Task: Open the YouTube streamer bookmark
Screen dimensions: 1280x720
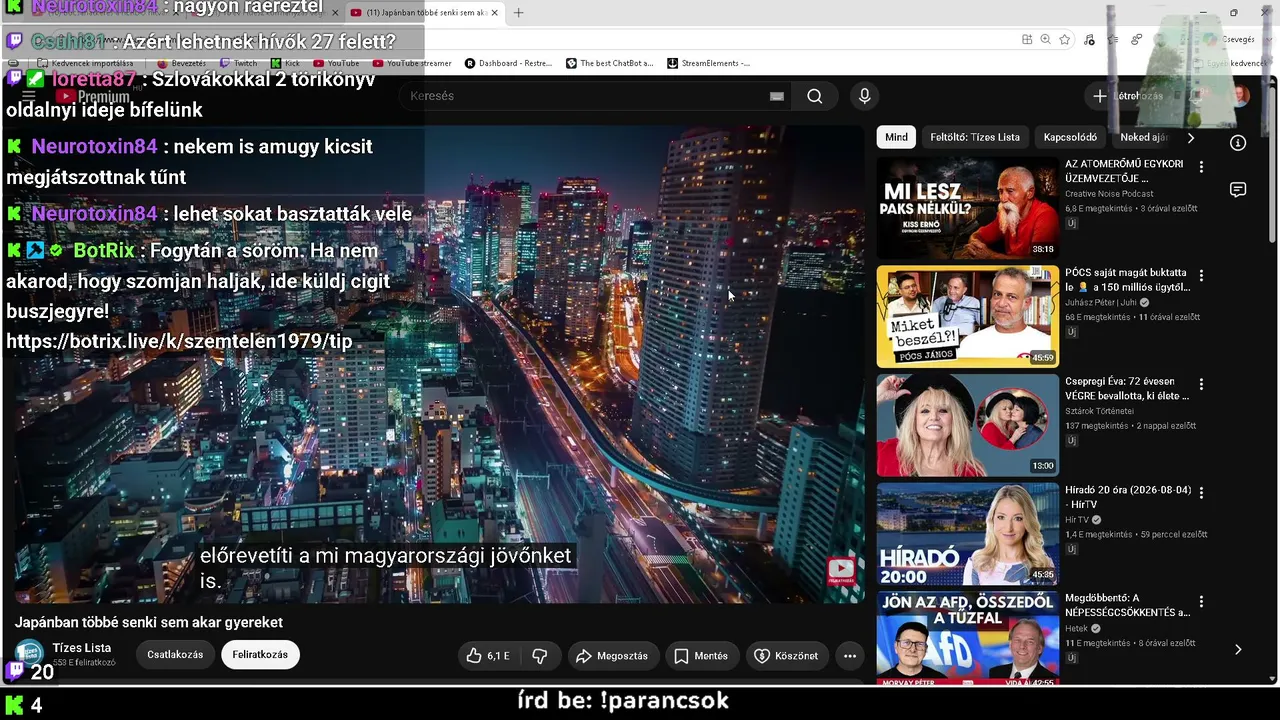Action: click(x=412, y=63)
